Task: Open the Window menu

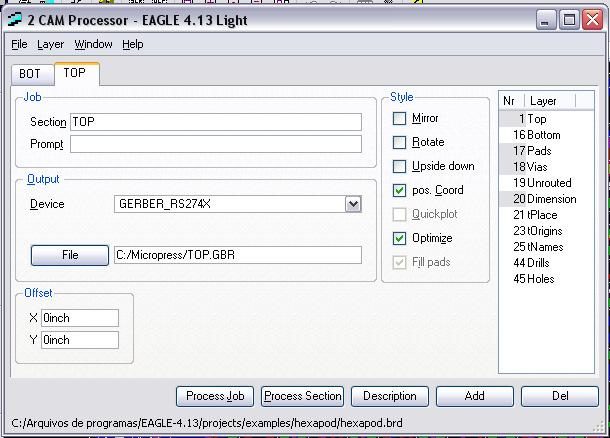Action: point(93,44)
